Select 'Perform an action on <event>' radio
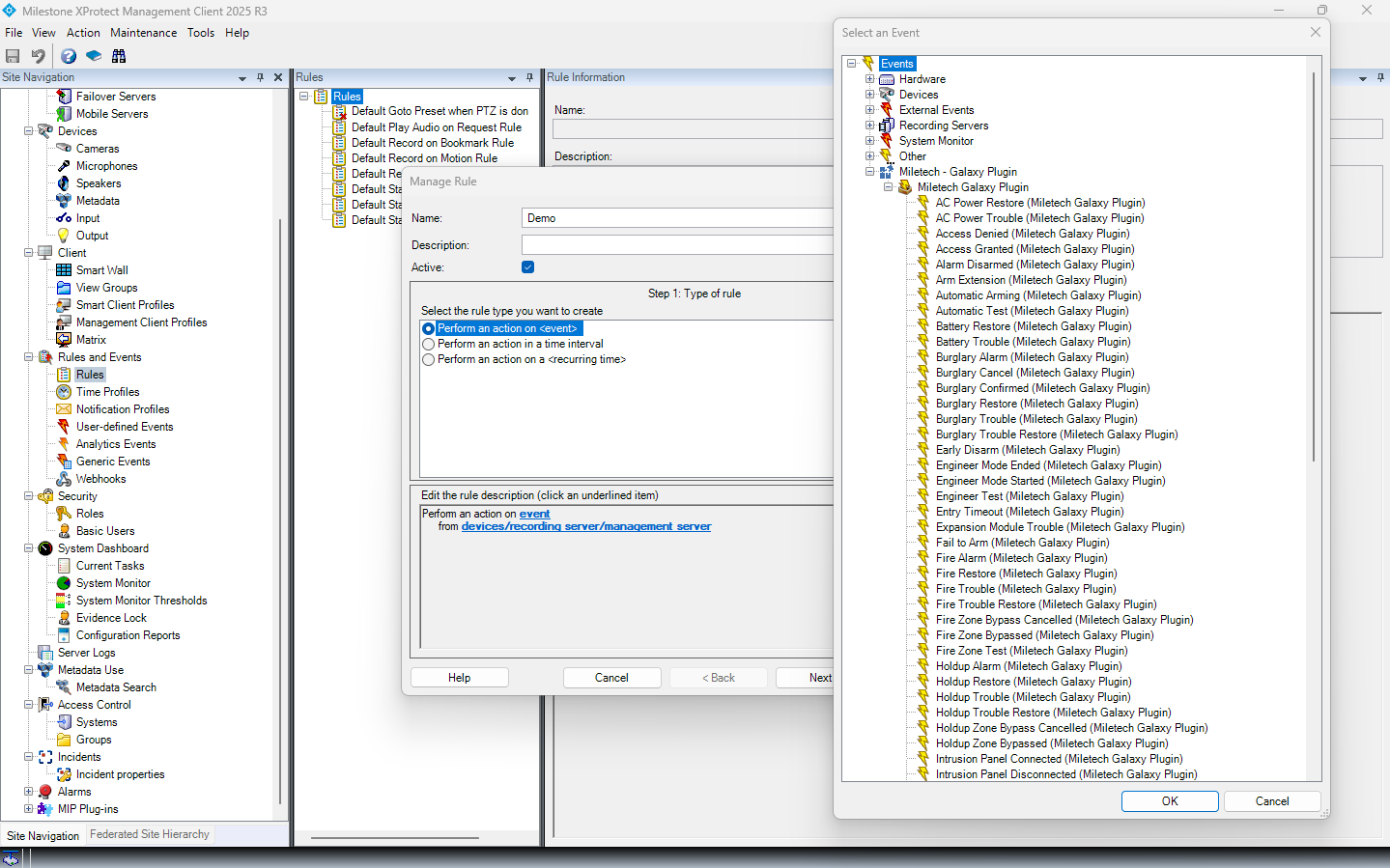 429,328
